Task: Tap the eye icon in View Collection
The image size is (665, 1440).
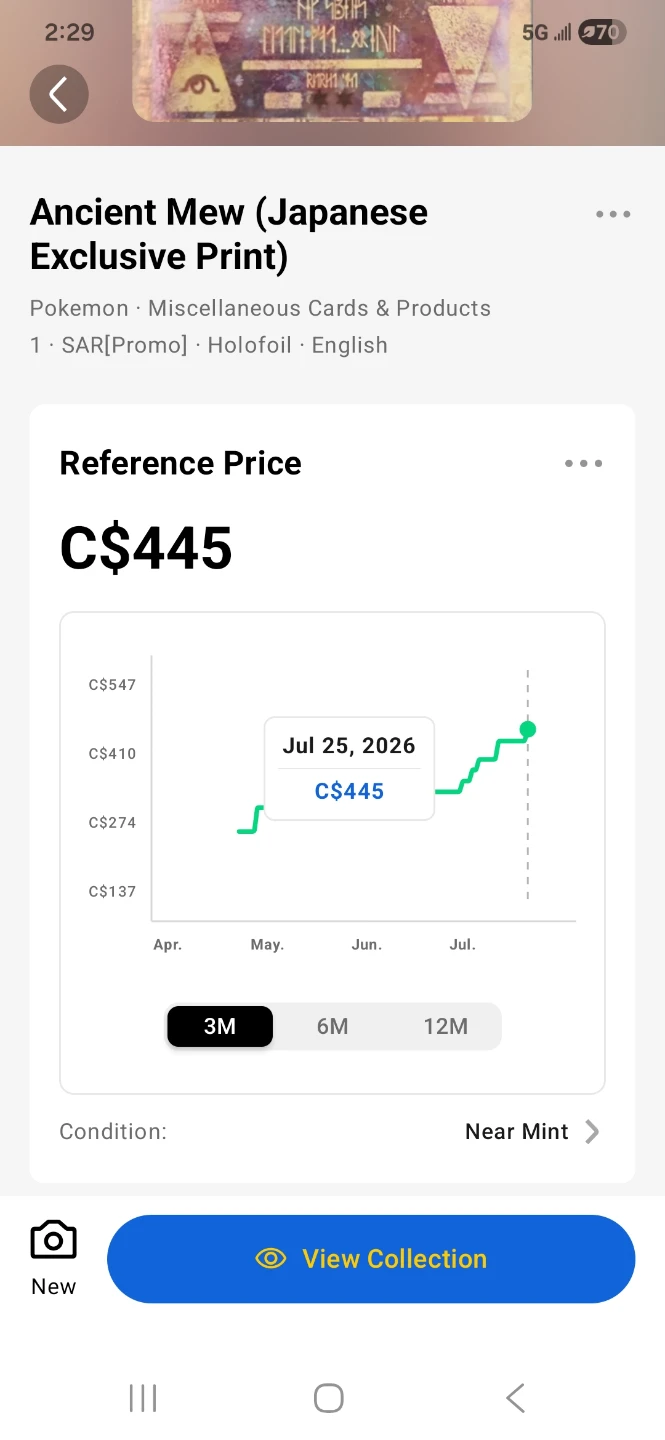Action: 271,1259
